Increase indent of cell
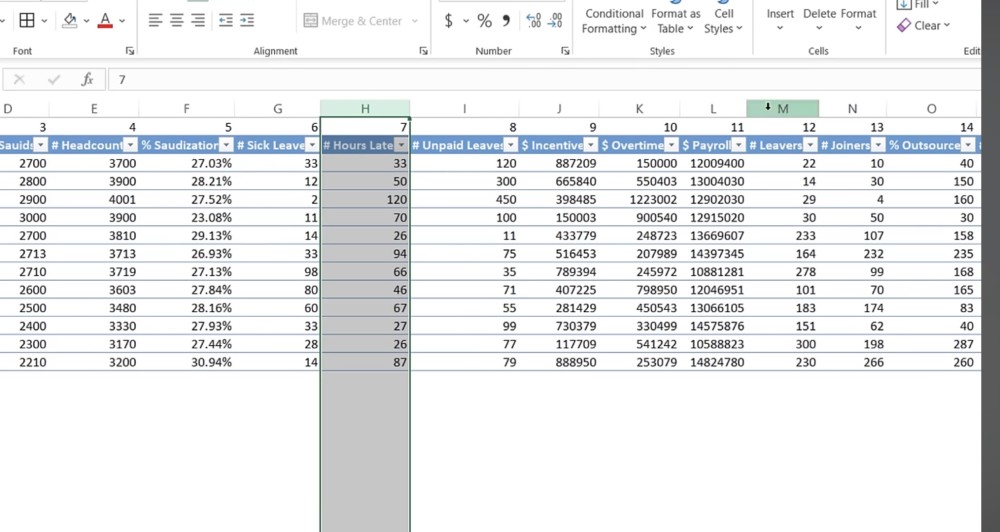This screenshot has width=1000, height=532. [x=247, y=21]
